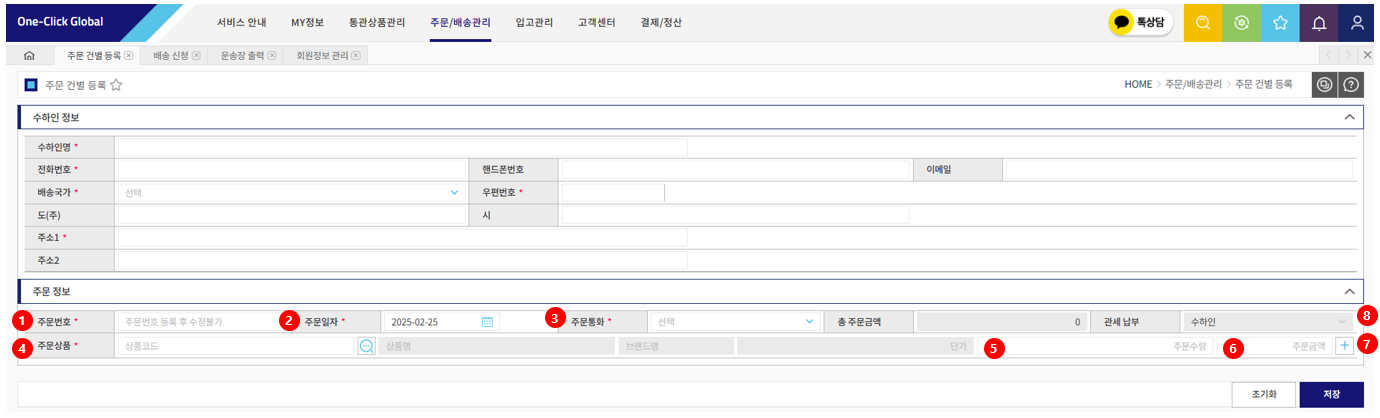Viewport: 1380px width, 418px height.
Task: Open the help question-mark icon
Action: [1352, 85]
